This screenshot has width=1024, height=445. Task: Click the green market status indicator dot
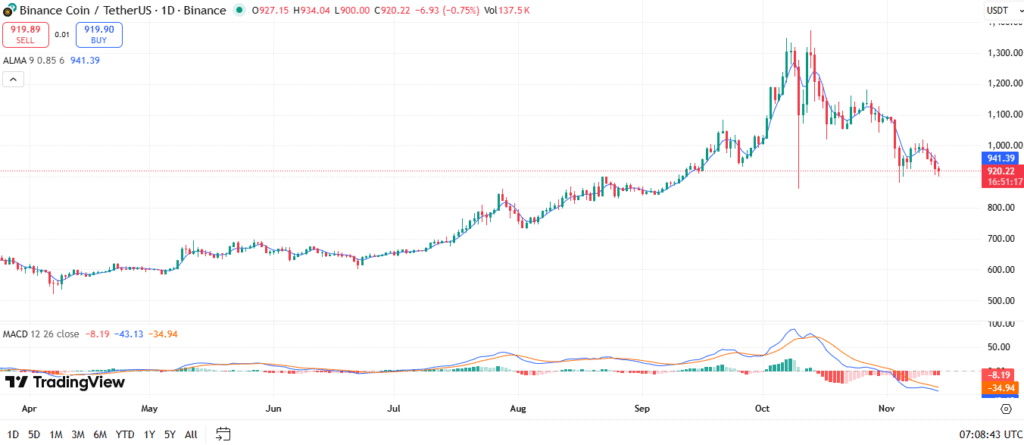tap(238, 10)
